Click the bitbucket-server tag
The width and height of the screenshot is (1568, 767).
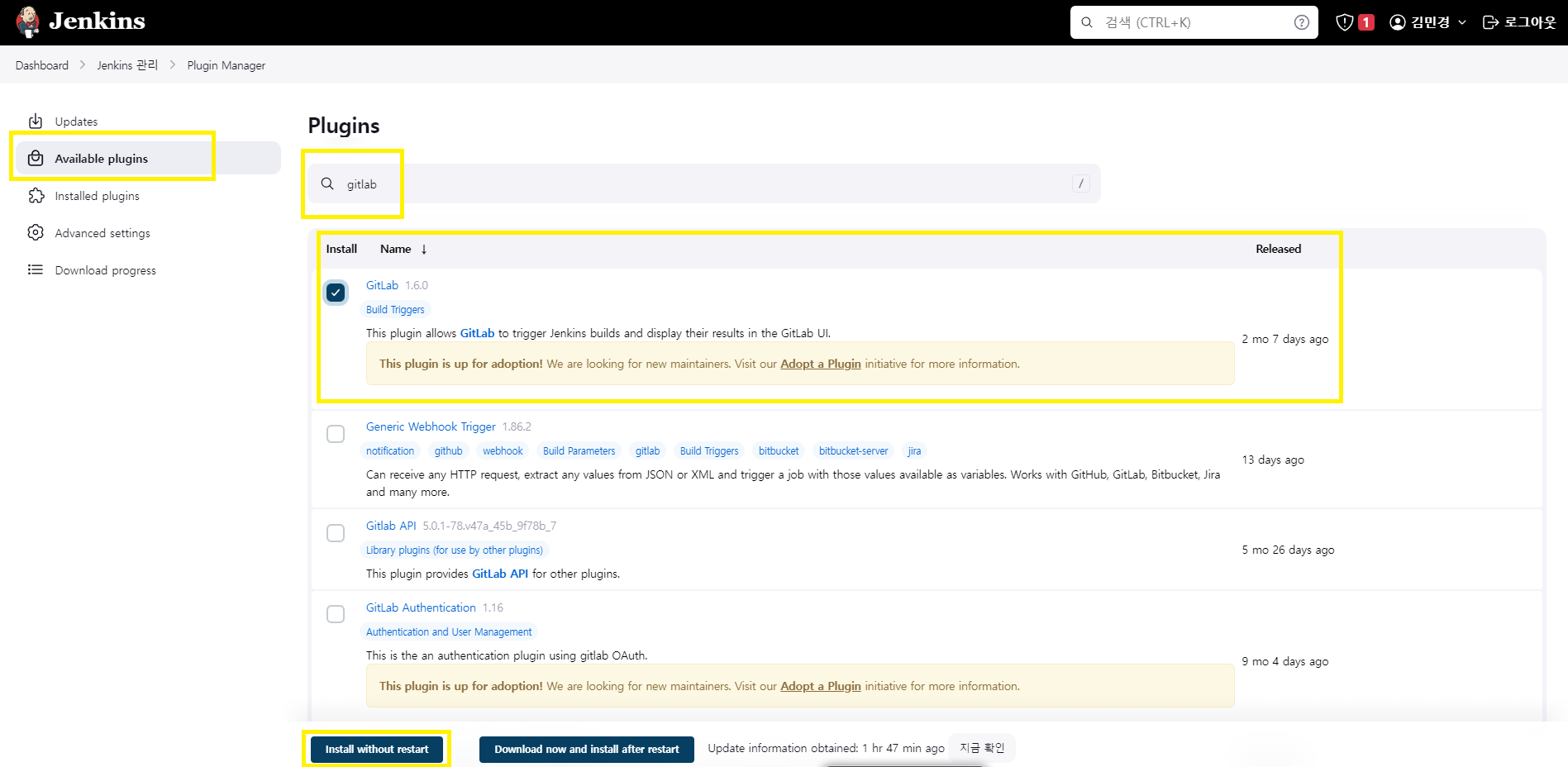pos(853,451)
